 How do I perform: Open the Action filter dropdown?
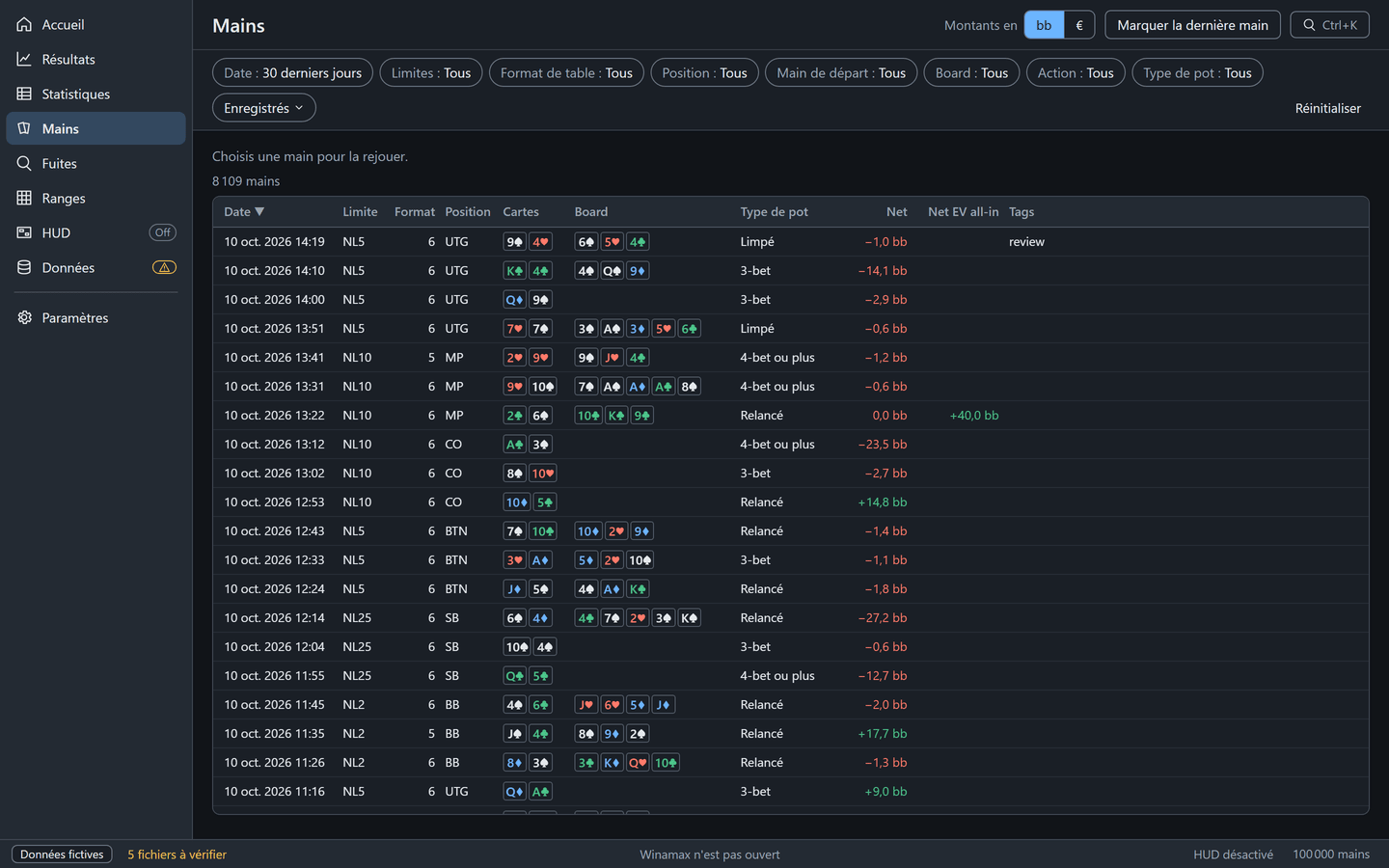(x=1076, y=72)
